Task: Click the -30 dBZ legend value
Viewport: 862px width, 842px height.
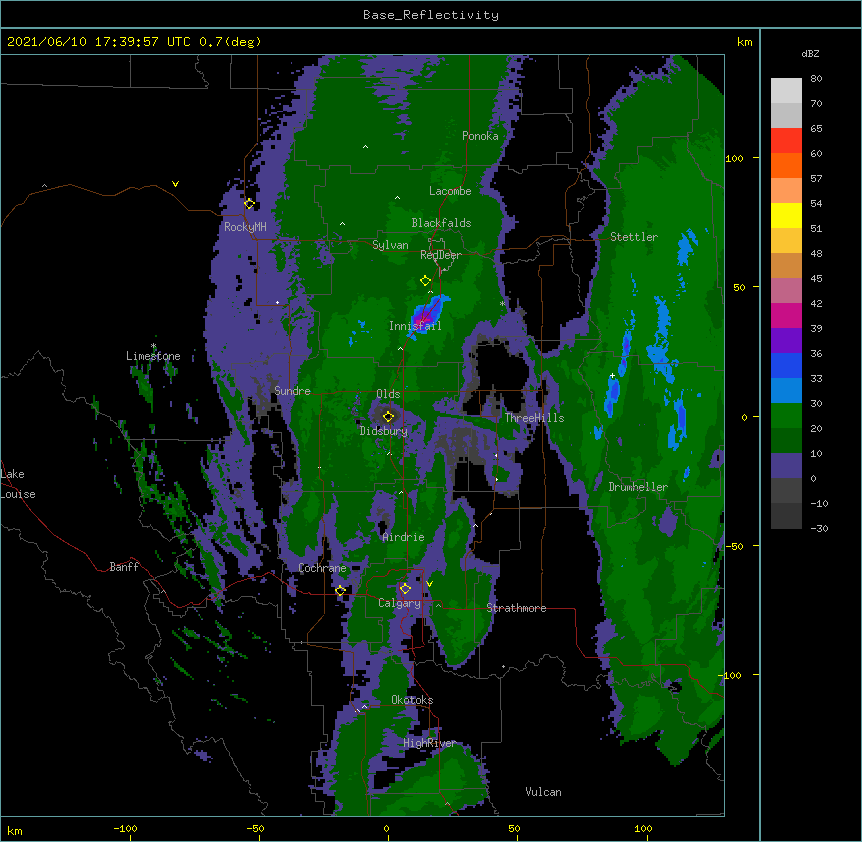Action: point(819,528)
